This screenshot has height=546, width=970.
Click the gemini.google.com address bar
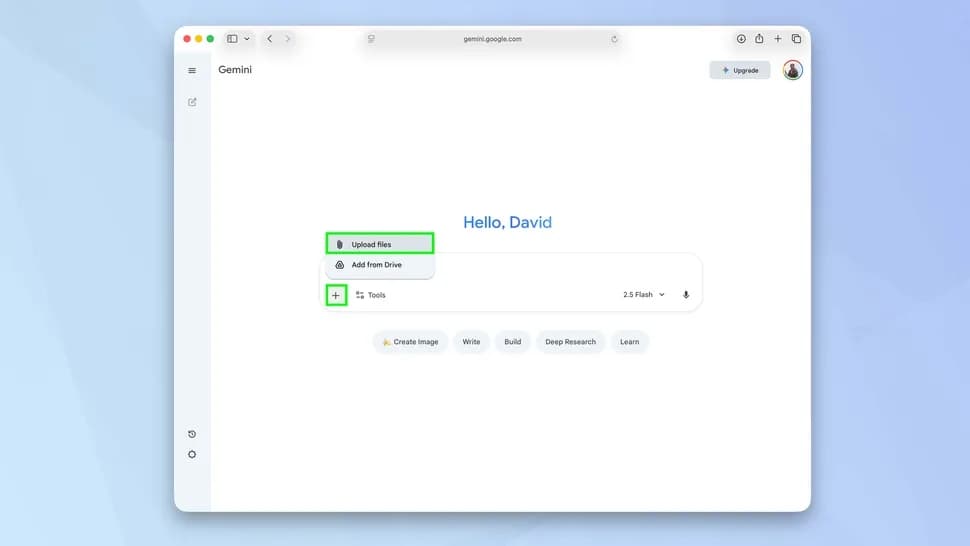tap(492, 39)
